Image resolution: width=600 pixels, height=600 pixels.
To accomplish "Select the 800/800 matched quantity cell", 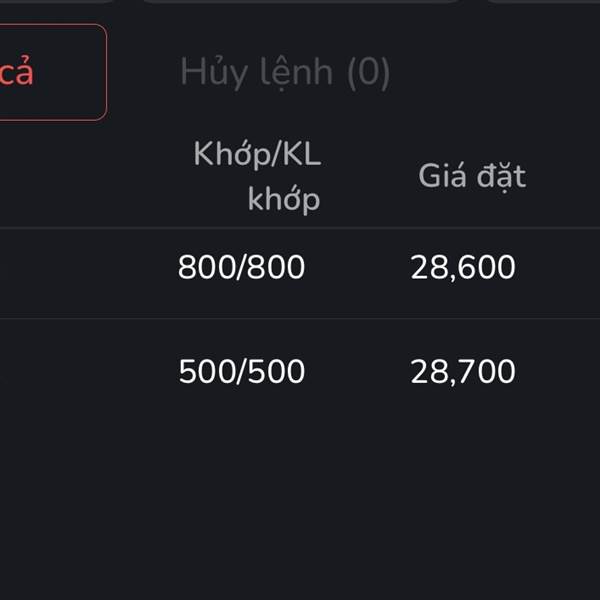I will (x=241, y=267).
